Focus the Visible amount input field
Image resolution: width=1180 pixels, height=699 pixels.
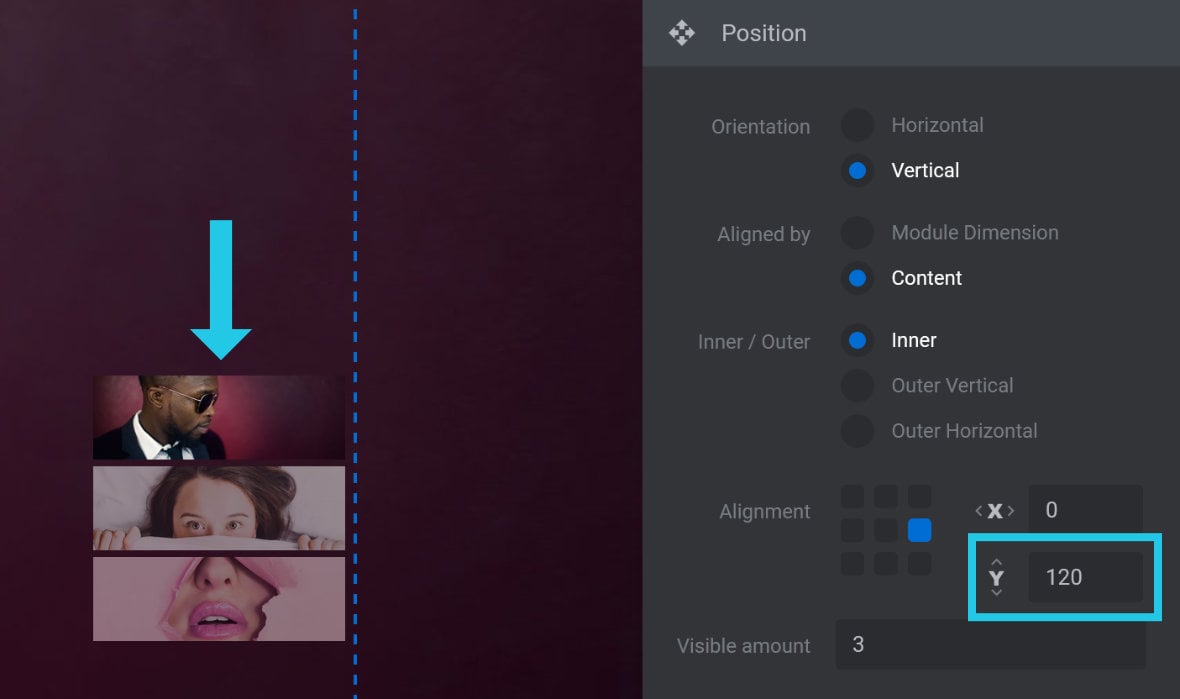click(990, 645)
